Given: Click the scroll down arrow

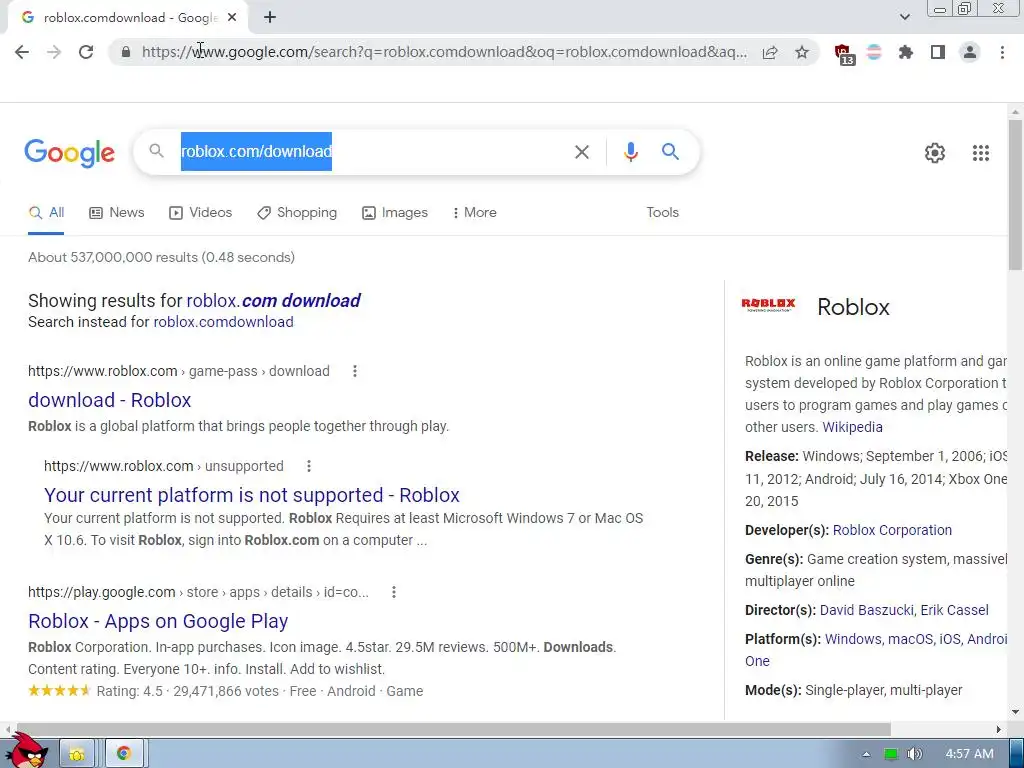Looking at the screenshot, I should click(x=1015, y=712).
